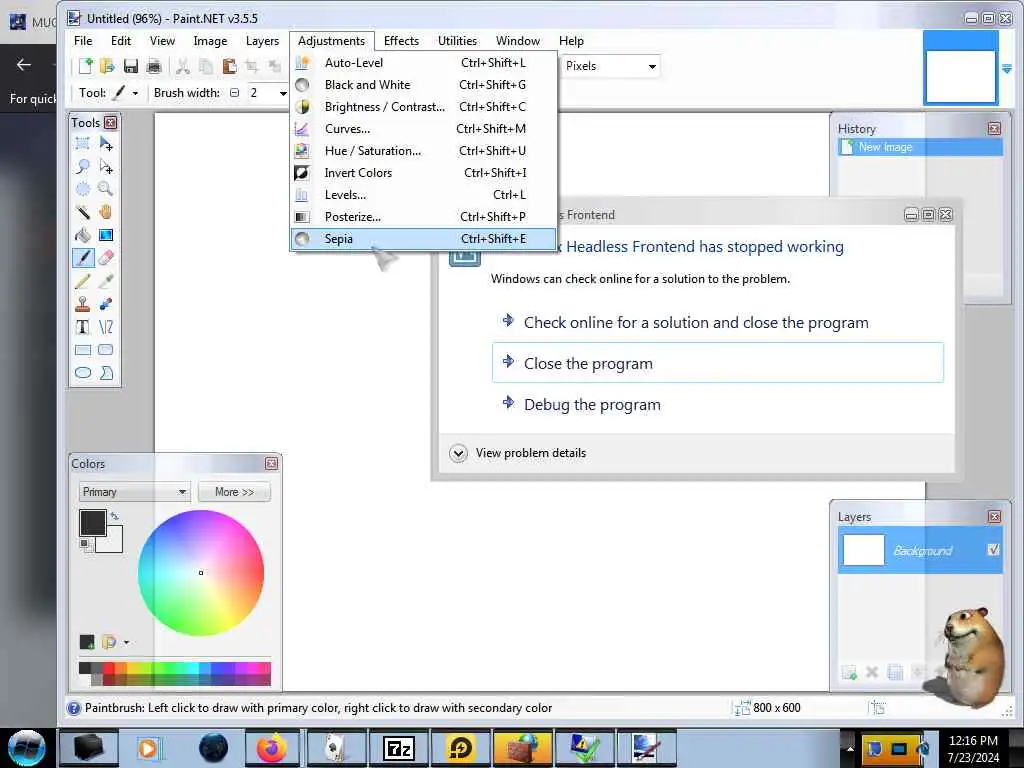This screenshot has width=1024, height=768.
Task: Select the Lasso Select tool
Action: point(83,167)
